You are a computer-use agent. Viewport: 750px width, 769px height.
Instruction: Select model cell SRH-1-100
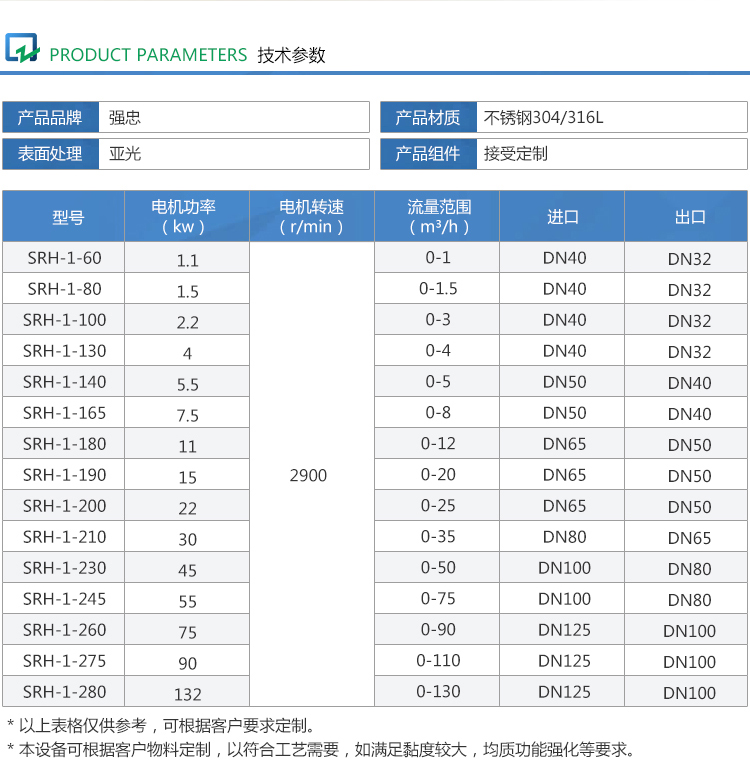[64, 319]
